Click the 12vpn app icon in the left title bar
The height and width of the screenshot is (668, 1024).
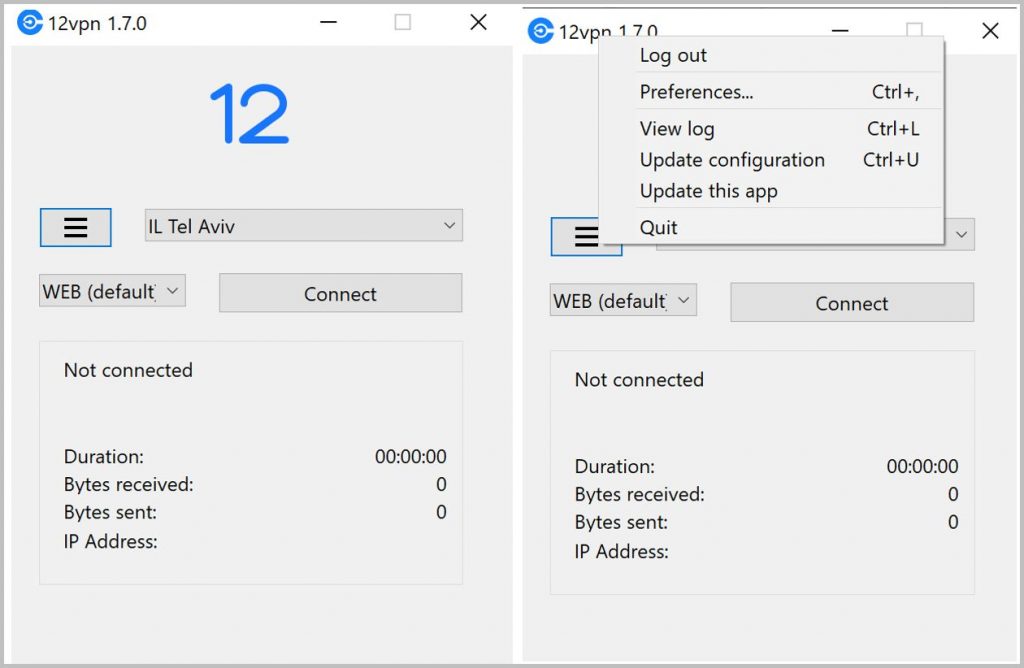click(x=30, y=21)
